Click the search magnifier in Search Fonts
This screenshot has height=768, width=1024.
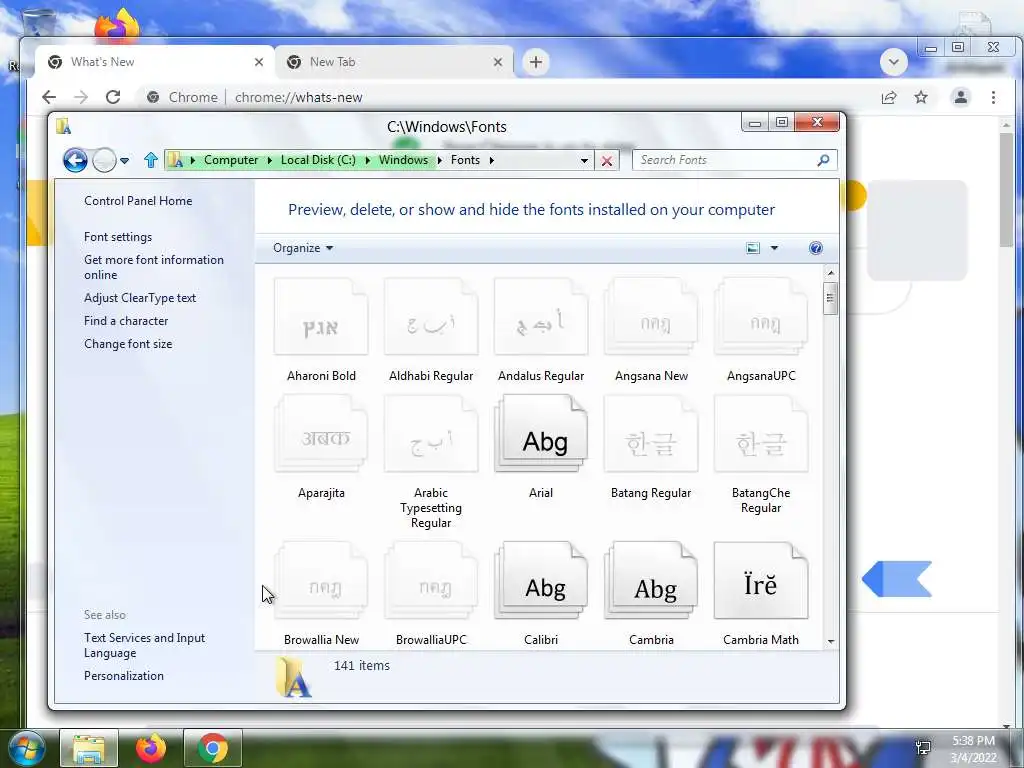[x=823, y=160]
